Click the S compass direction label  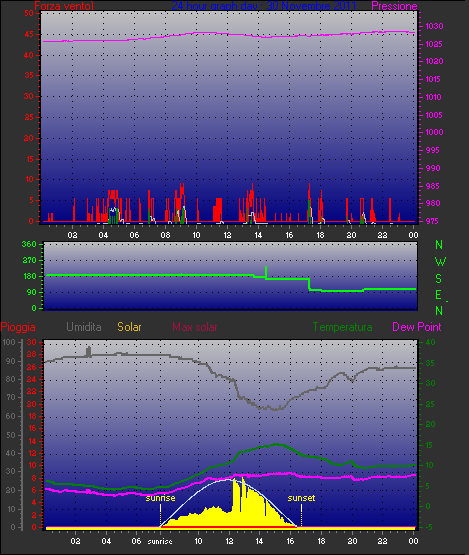point(439,279)
